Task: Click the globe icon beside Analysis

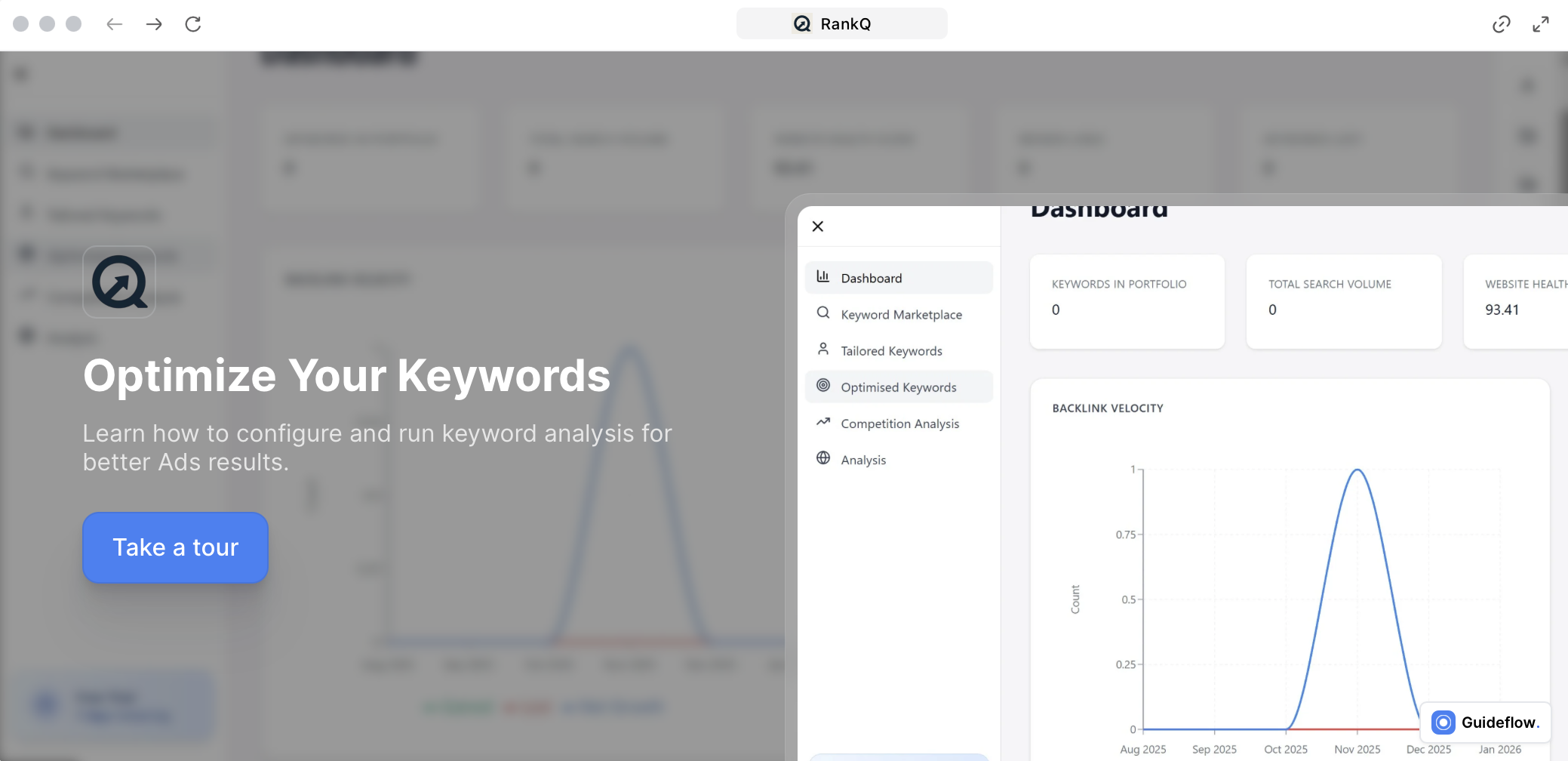Action: (x=823, y=458)
